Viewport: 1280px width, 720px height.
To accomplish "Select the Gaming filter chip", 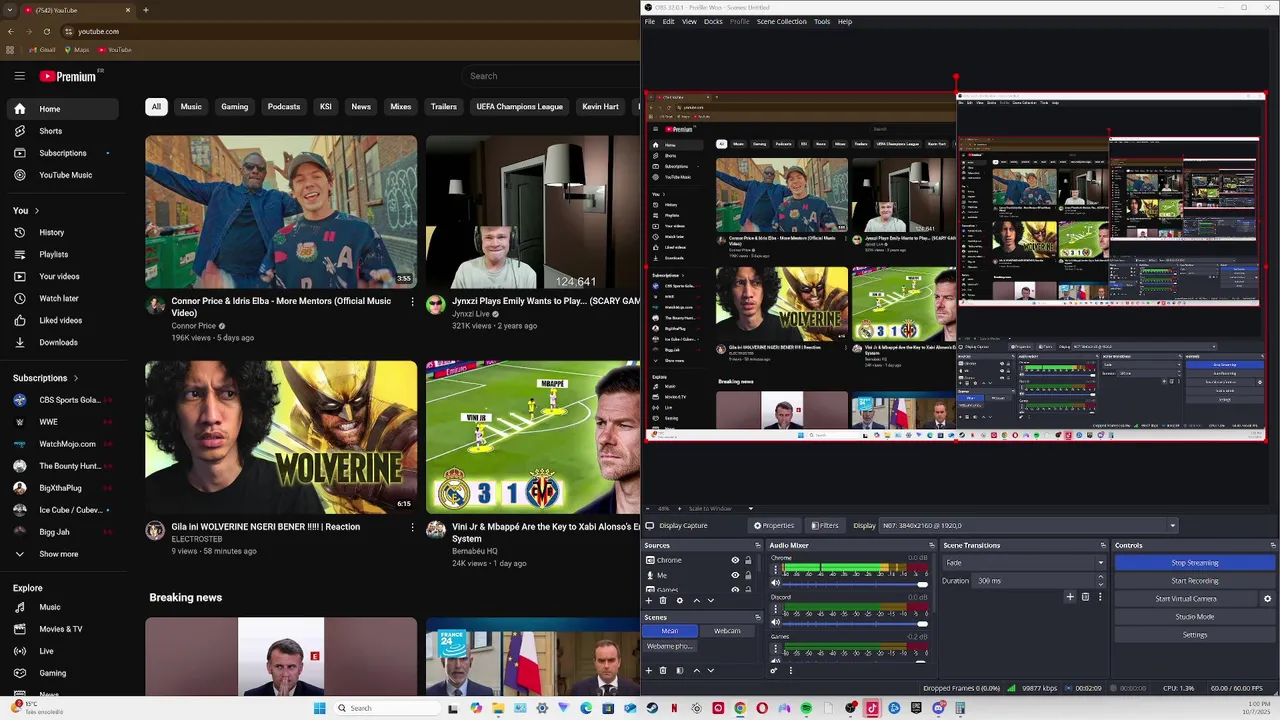I will (x=235, y=106).
